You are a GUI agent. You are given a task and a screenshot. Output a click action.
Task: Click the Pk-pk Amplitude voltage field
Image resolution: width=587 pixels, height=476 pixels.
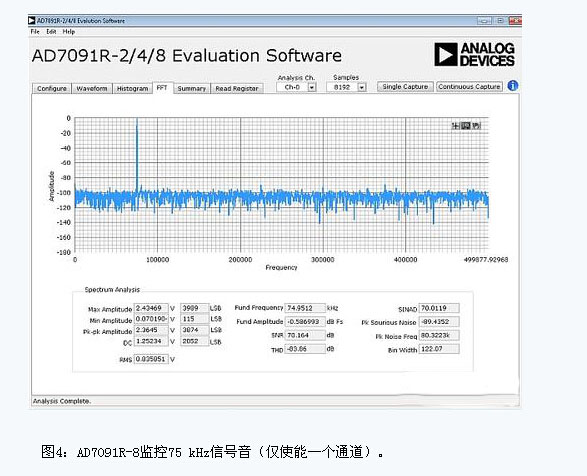click(x=151, y=330)
